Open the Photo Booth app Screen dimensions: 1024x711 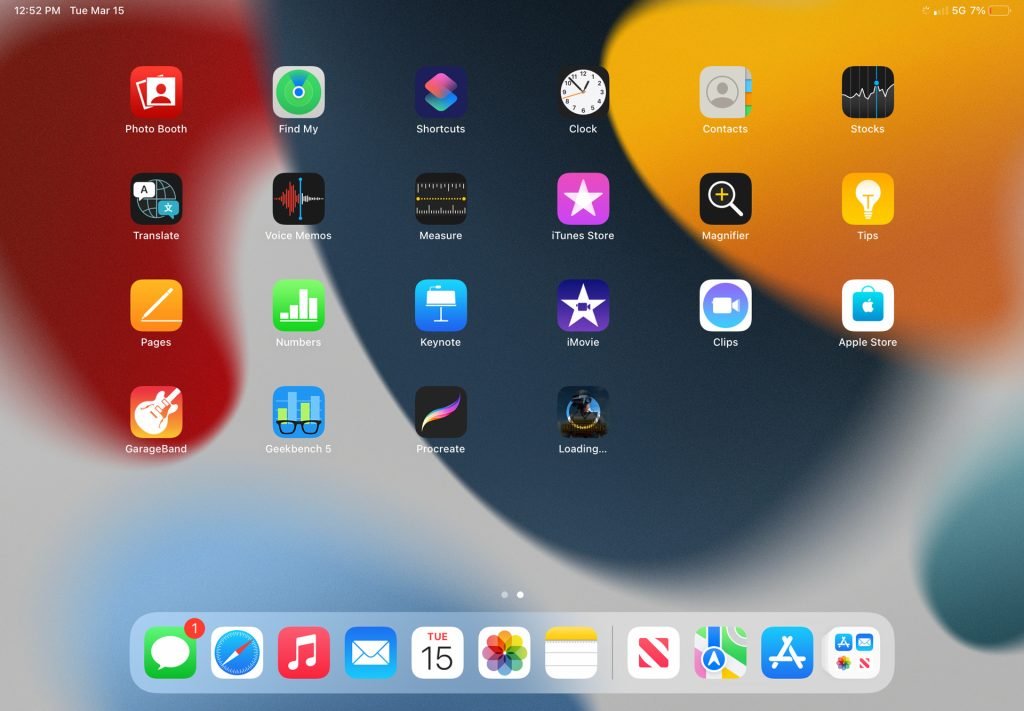coord(156,92)
